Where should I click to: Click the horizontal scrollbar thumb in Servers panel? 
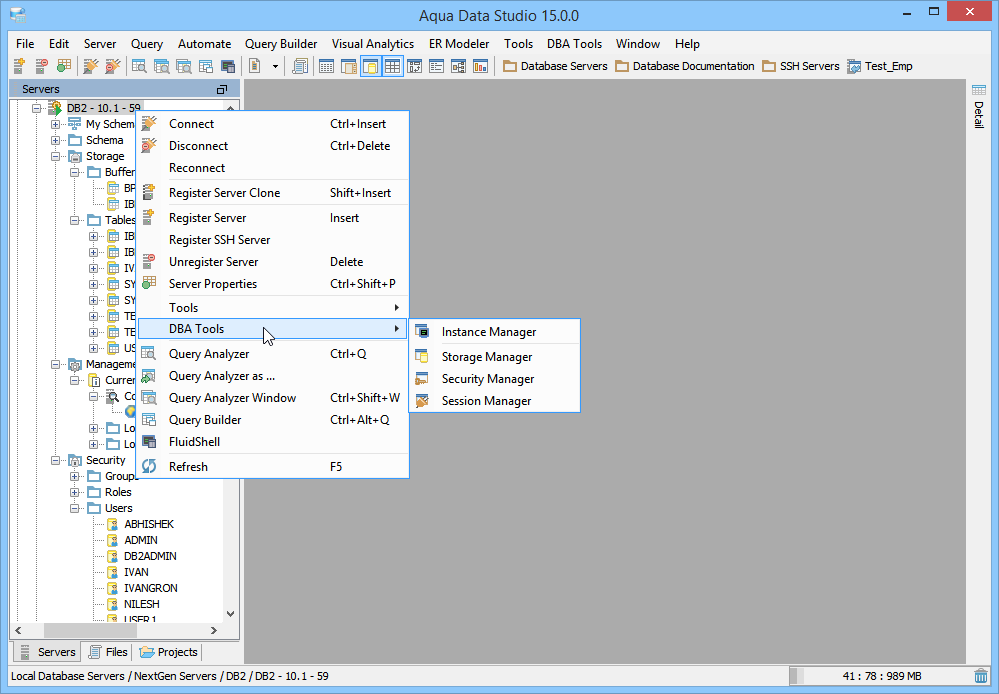[90, 630]
